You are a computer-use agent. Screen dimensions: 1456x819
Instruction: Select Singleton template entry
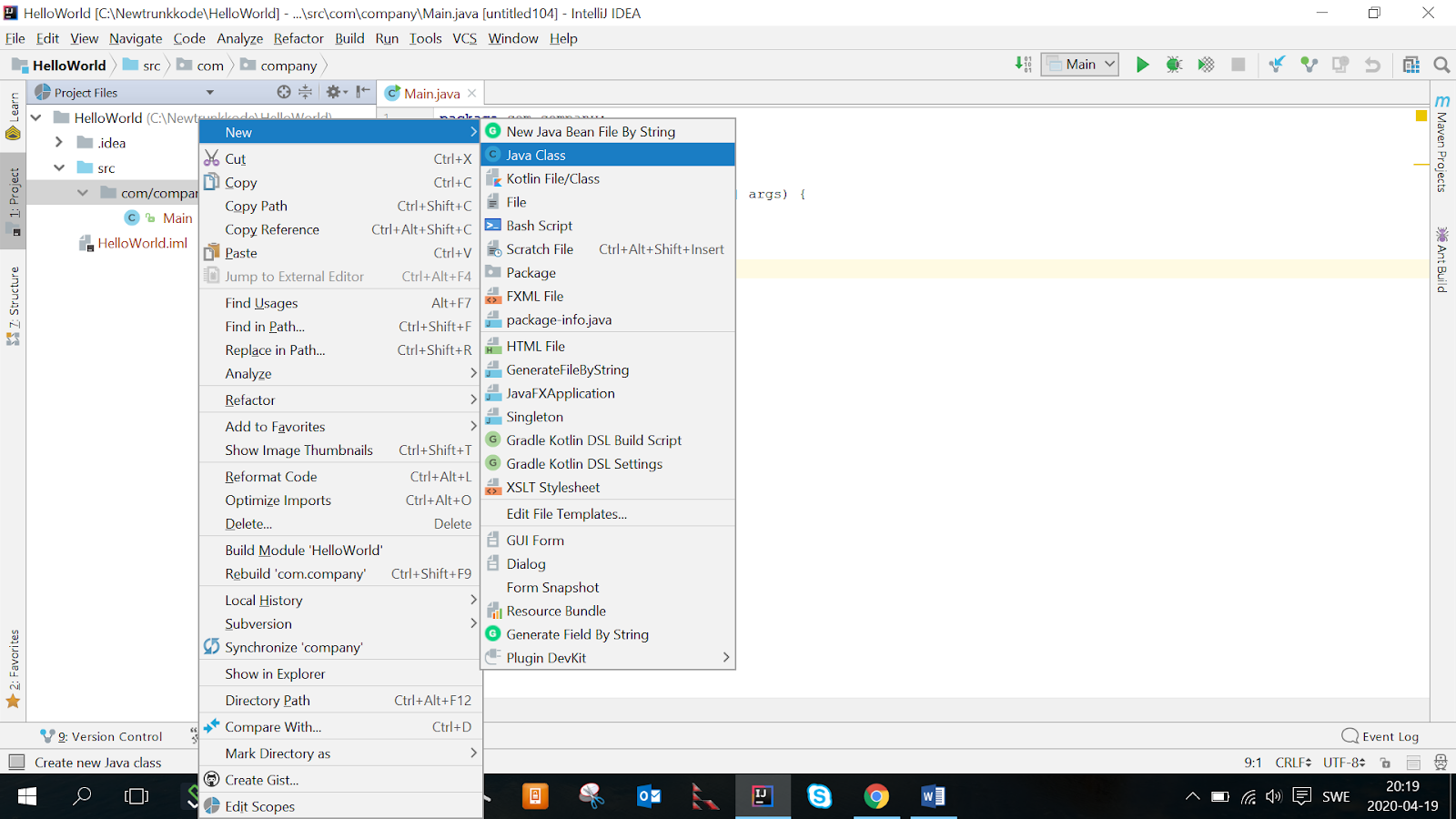click(x=608, y=417)
